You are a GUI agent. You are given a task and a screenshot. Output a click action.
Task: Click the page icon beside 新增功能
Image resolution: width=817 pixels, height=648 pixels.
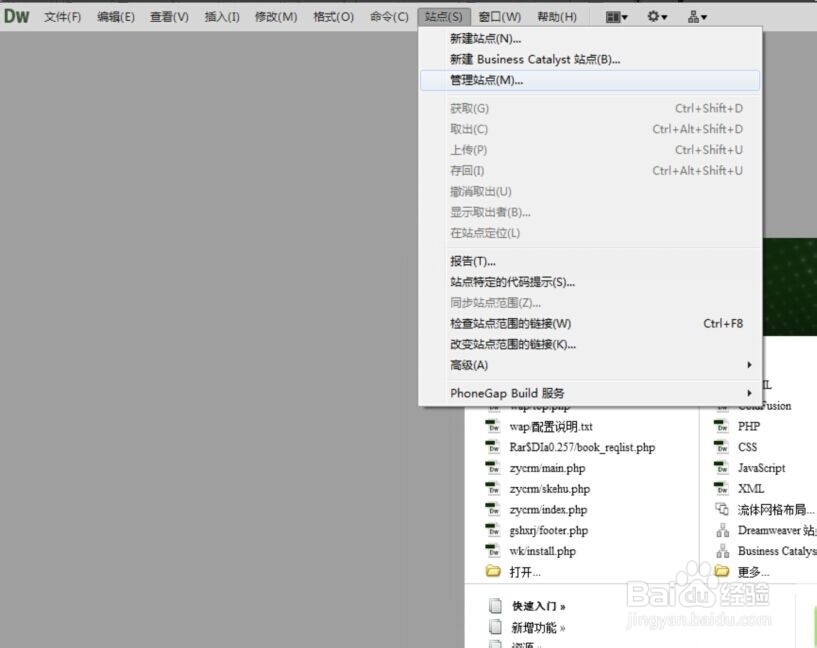pos(495,627)
